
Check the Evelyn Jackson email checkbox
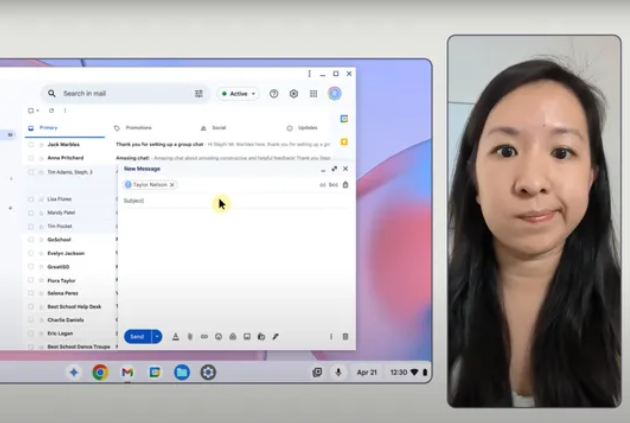pyautogui.click(x=31, y=253)
